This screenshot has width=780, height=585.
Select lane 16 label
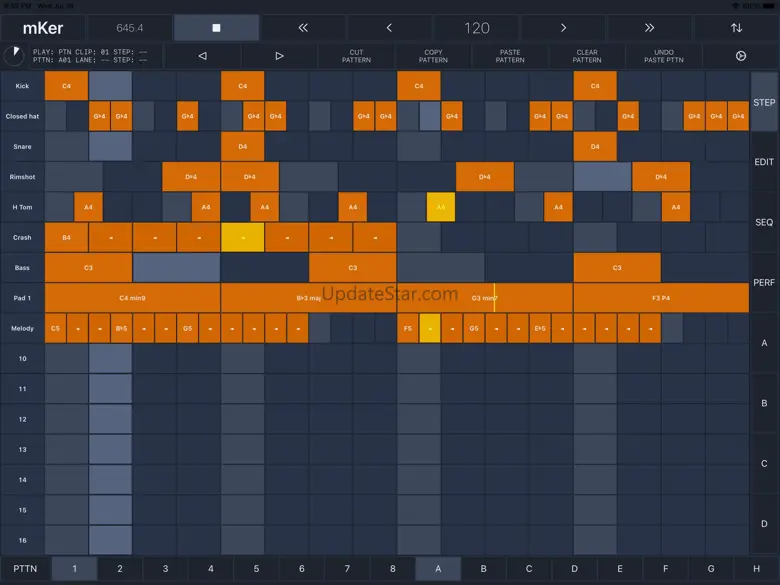[22, 540]
